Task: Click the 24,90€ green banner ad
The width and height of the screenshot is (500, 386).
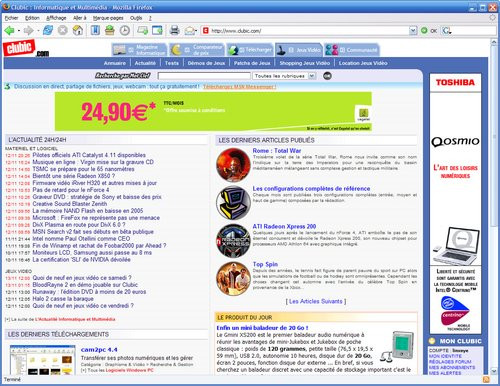Action: (213, 111)
